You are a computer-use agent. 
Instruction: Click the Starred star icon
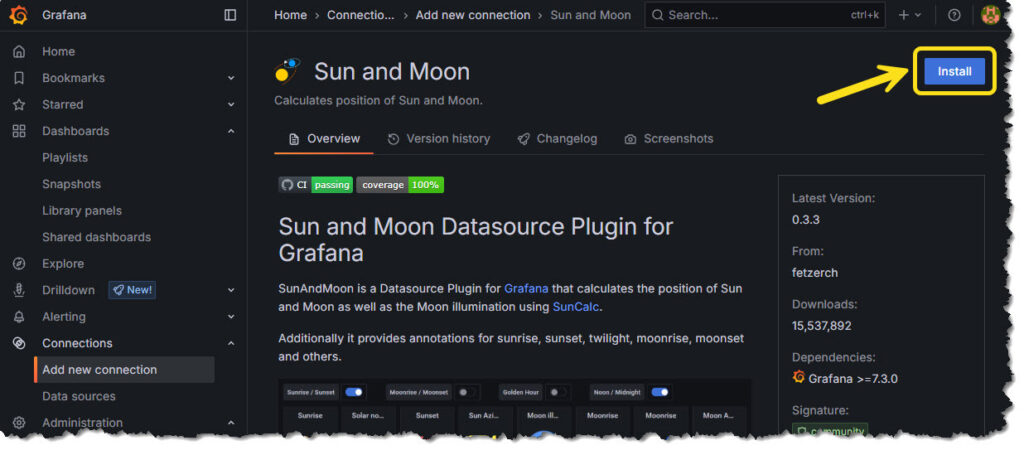click(x=19, y=104)
